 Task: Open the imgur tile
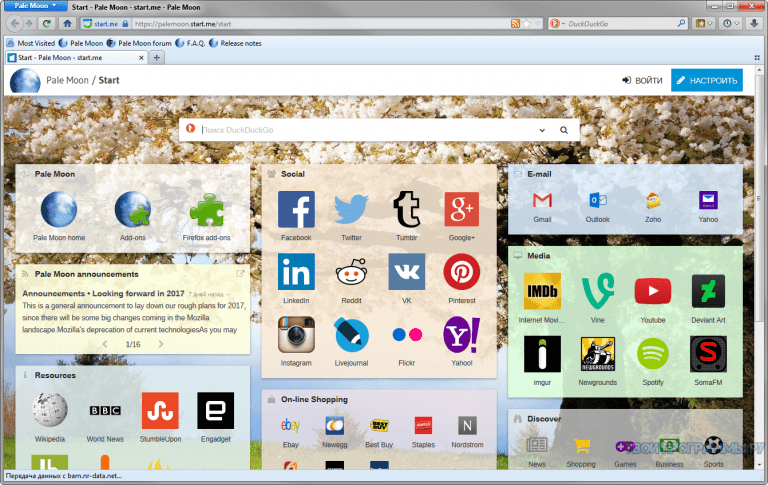pos(542,354)
